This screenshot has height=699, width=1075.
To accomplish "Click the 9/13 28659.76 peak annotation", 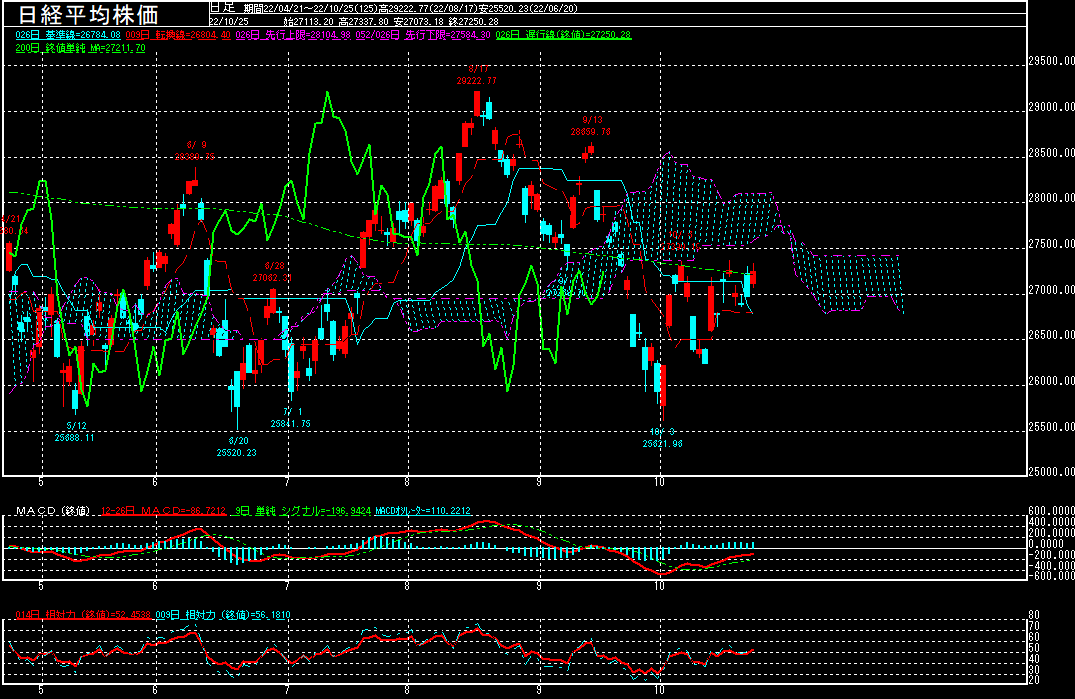I will click(x=590, y=125).
